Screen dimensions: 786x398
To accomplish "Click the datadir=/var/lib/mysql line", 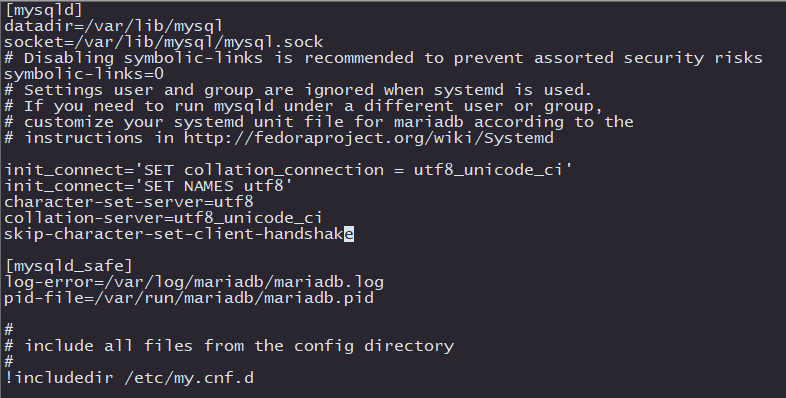I will point(113,26).
